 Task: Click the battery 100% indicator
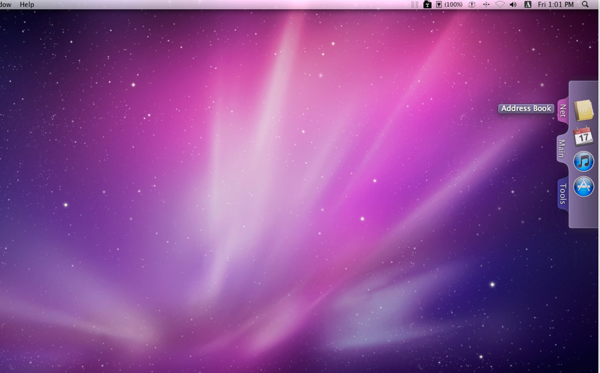click(x=449, y=5)
